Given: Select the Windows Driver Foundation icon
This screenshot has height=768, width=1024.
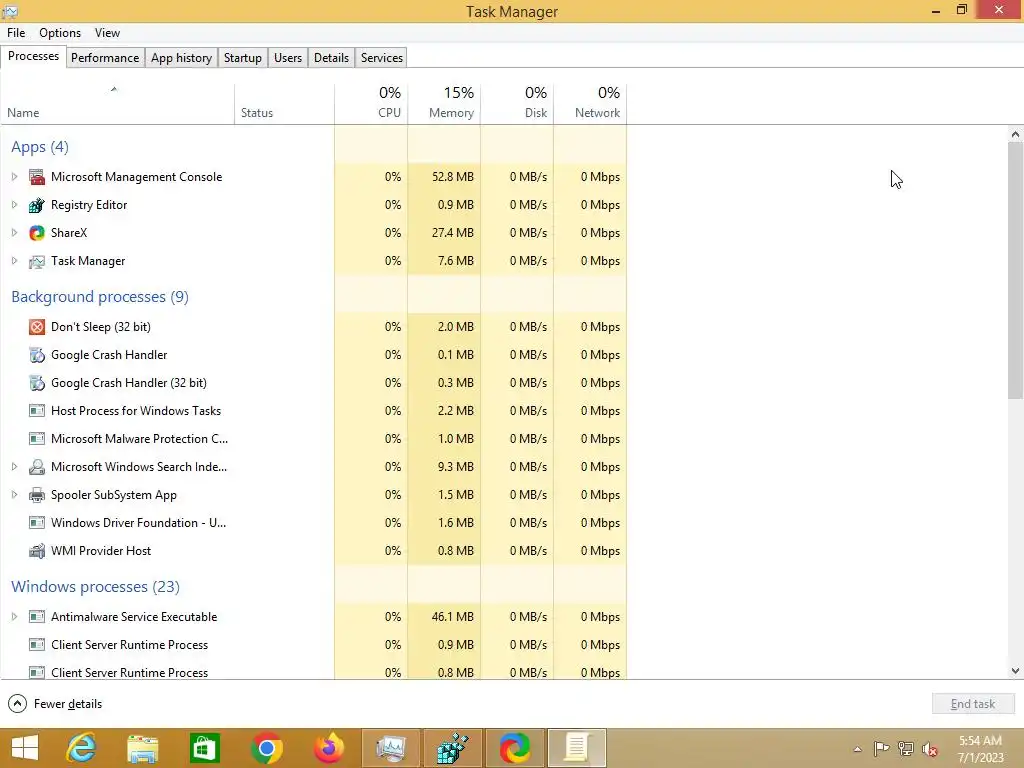Looking at the screenshot, I should tap(37, 524).
